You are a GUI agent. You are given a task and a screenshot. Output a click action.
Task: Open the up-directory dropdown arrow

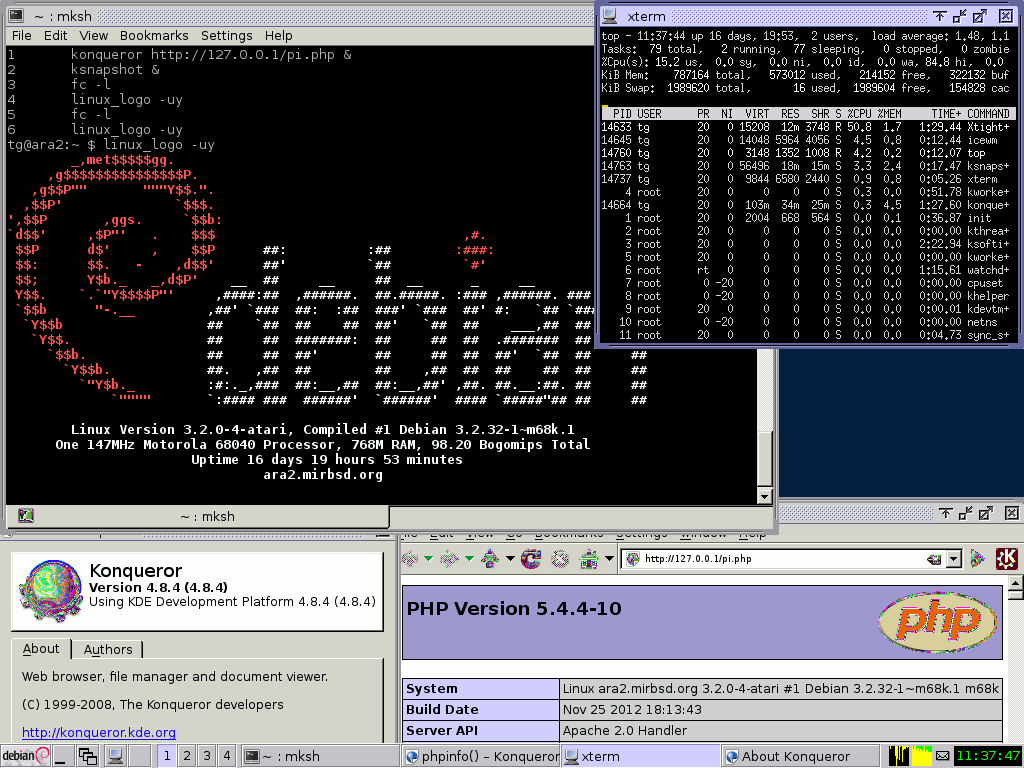pyautogui.click(x=509, y=558)
